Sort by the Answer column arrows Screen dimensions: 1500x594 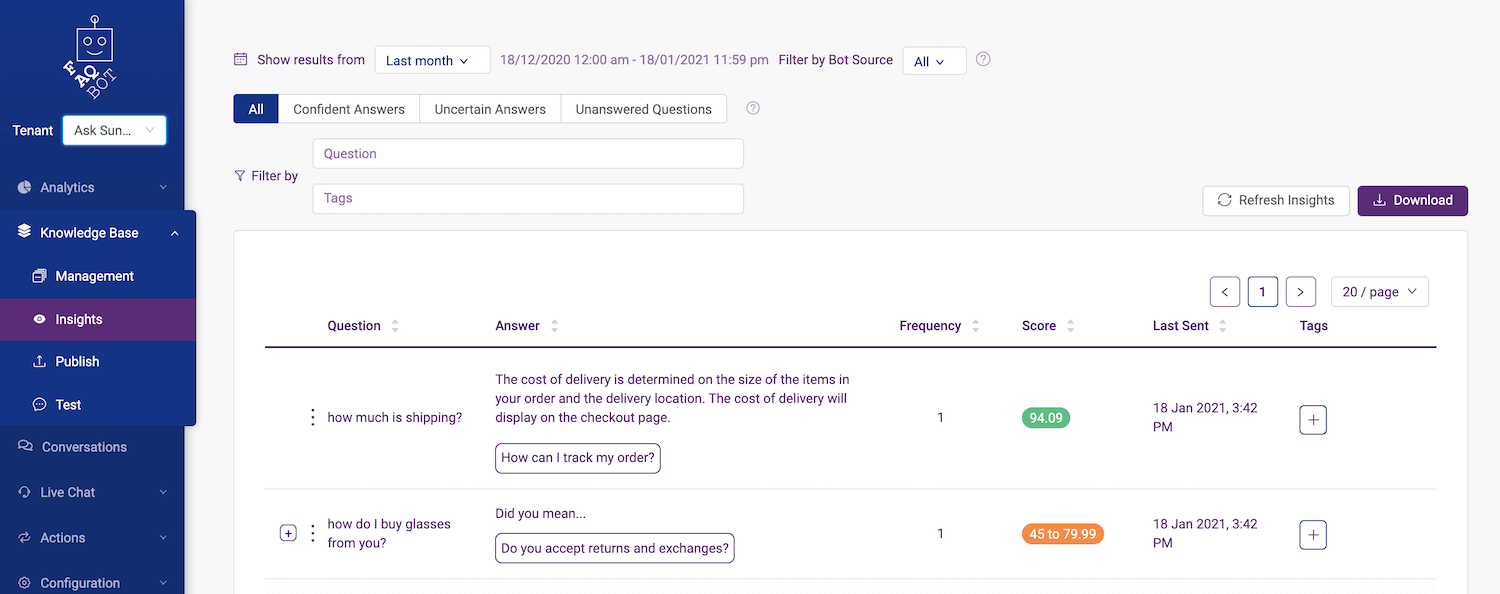555,326
